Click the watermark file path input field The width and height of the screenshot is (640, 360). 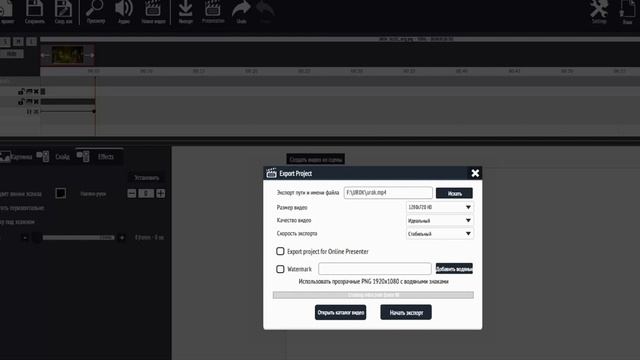pyautogui.click(x=374, y=269)
